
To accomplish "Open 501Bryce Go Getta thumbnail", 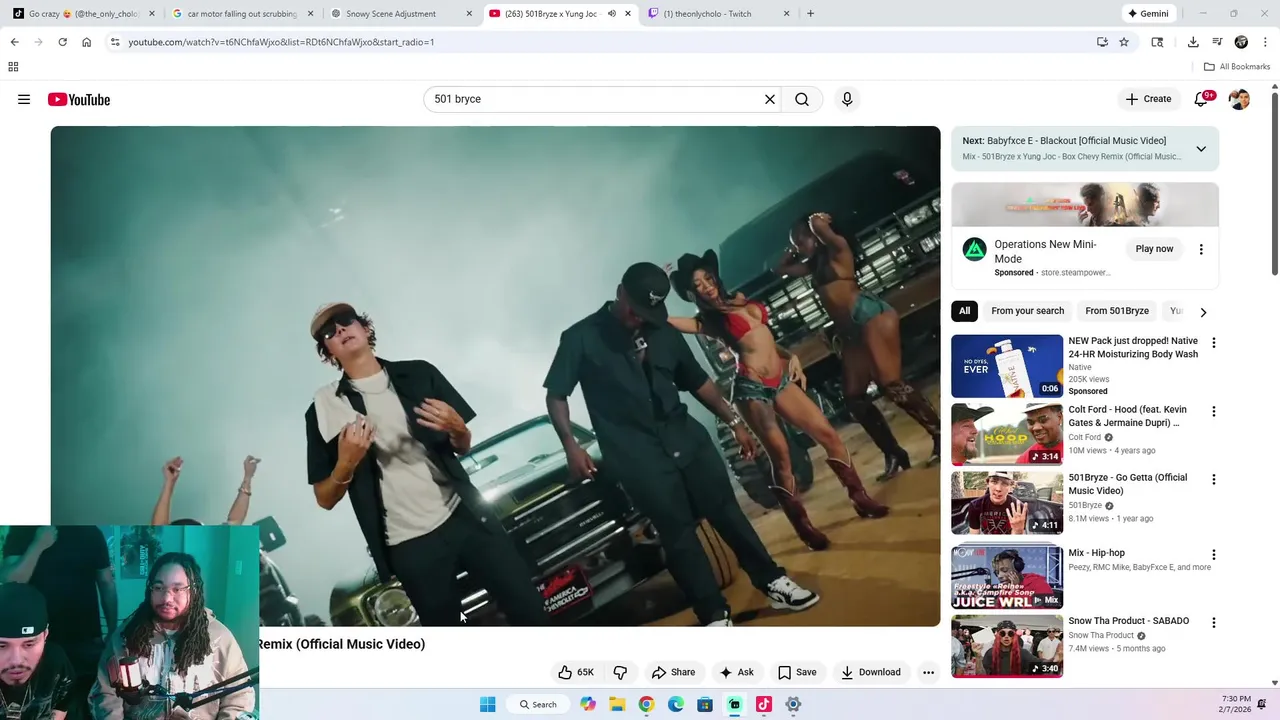I will click(1007, 503).
